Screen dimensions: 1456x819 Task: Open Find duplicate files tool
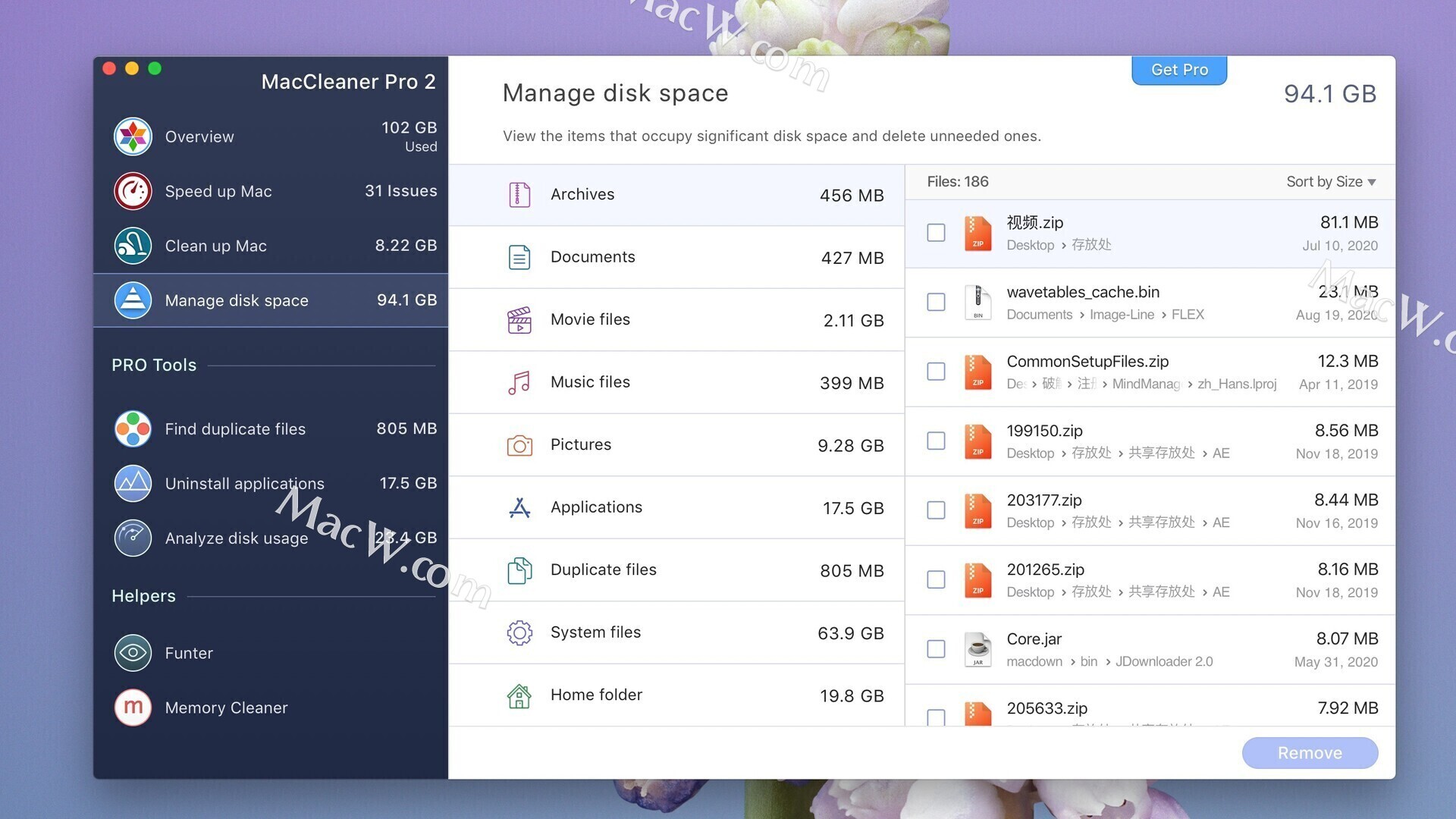(271, 428)
